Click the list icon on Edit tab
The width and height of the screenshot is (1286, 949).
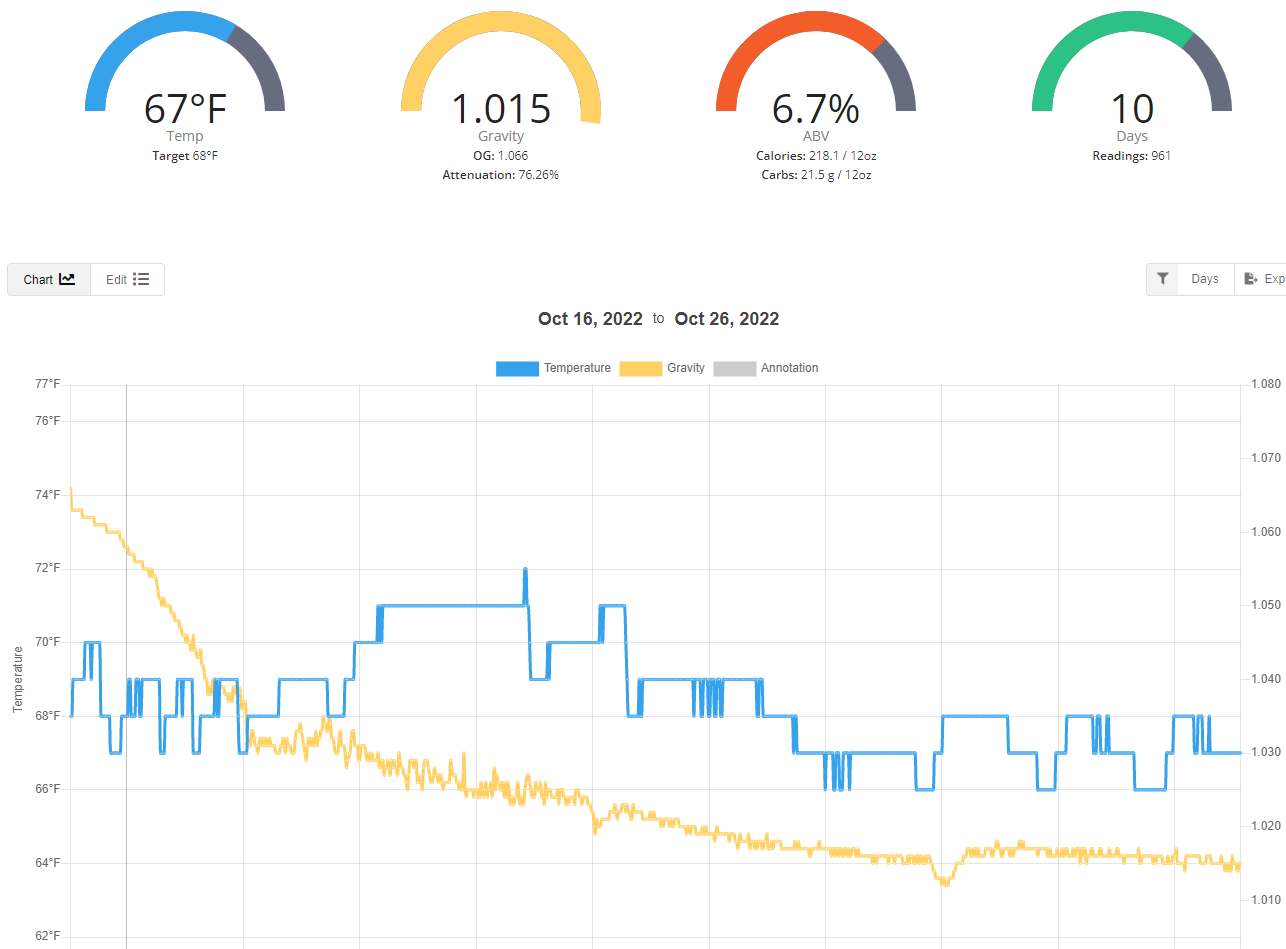pyautogui.click(x=141, y=280)
